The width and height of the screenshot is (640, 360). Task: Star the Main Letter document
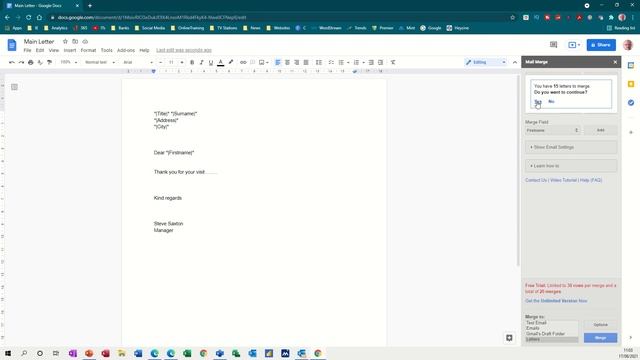(65, 41)
